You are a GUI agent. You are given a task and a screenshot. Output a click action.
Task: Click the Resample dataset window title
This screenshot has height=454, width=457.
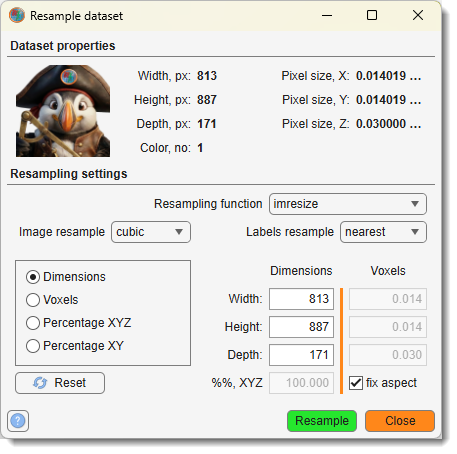click(x=76, y=16)
